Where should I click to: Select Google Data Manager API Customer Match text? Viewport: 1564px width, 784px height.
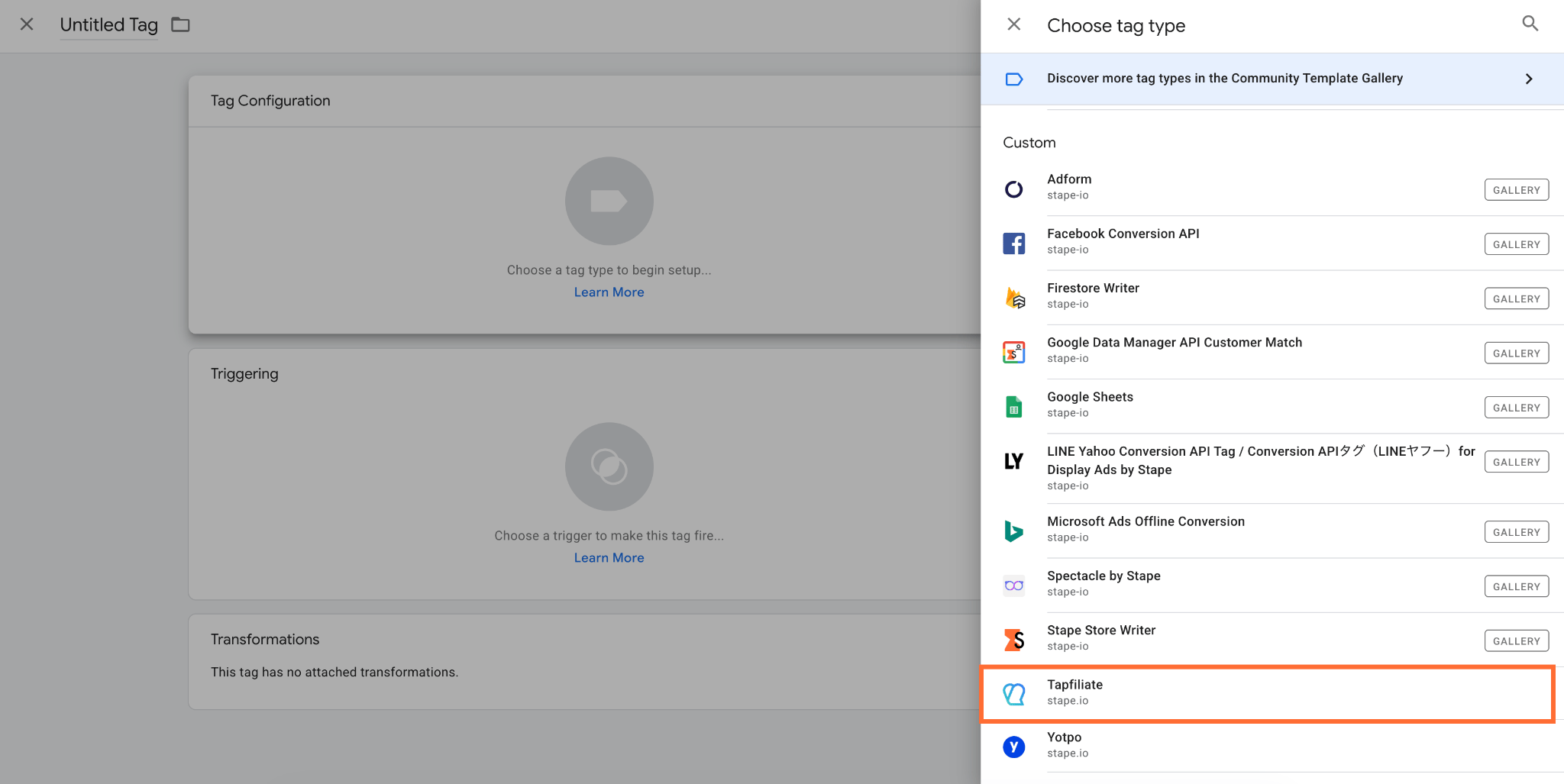coord(1175,343)
